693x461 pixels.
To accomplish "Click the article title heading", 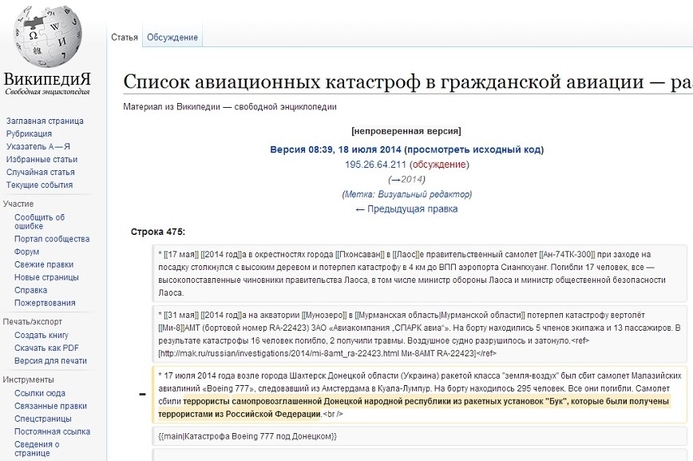I will click(x=408, y=82).
